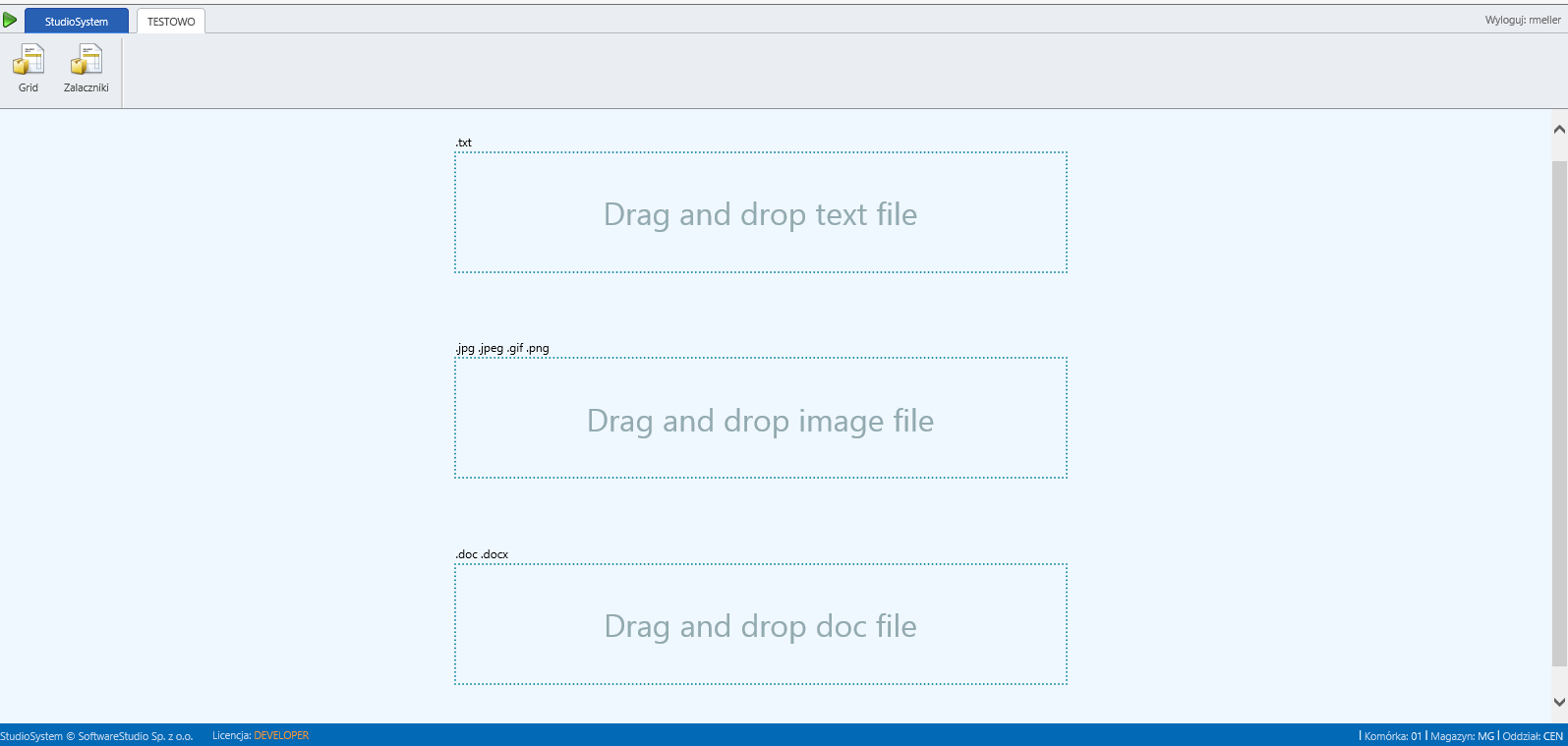Log out via Wyloguj: rmeller
The image size is (1568, 746).
tap(1523, 20)
